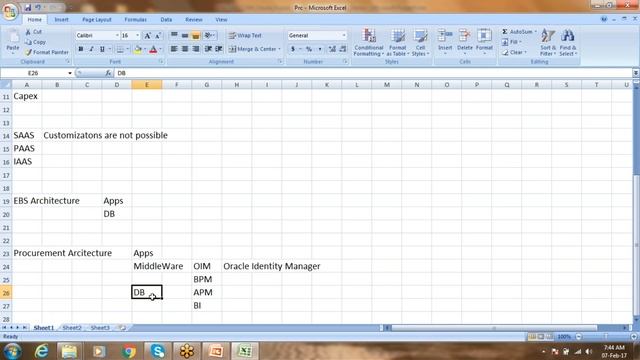Open Sort & Filter menu

pos(547,42)
